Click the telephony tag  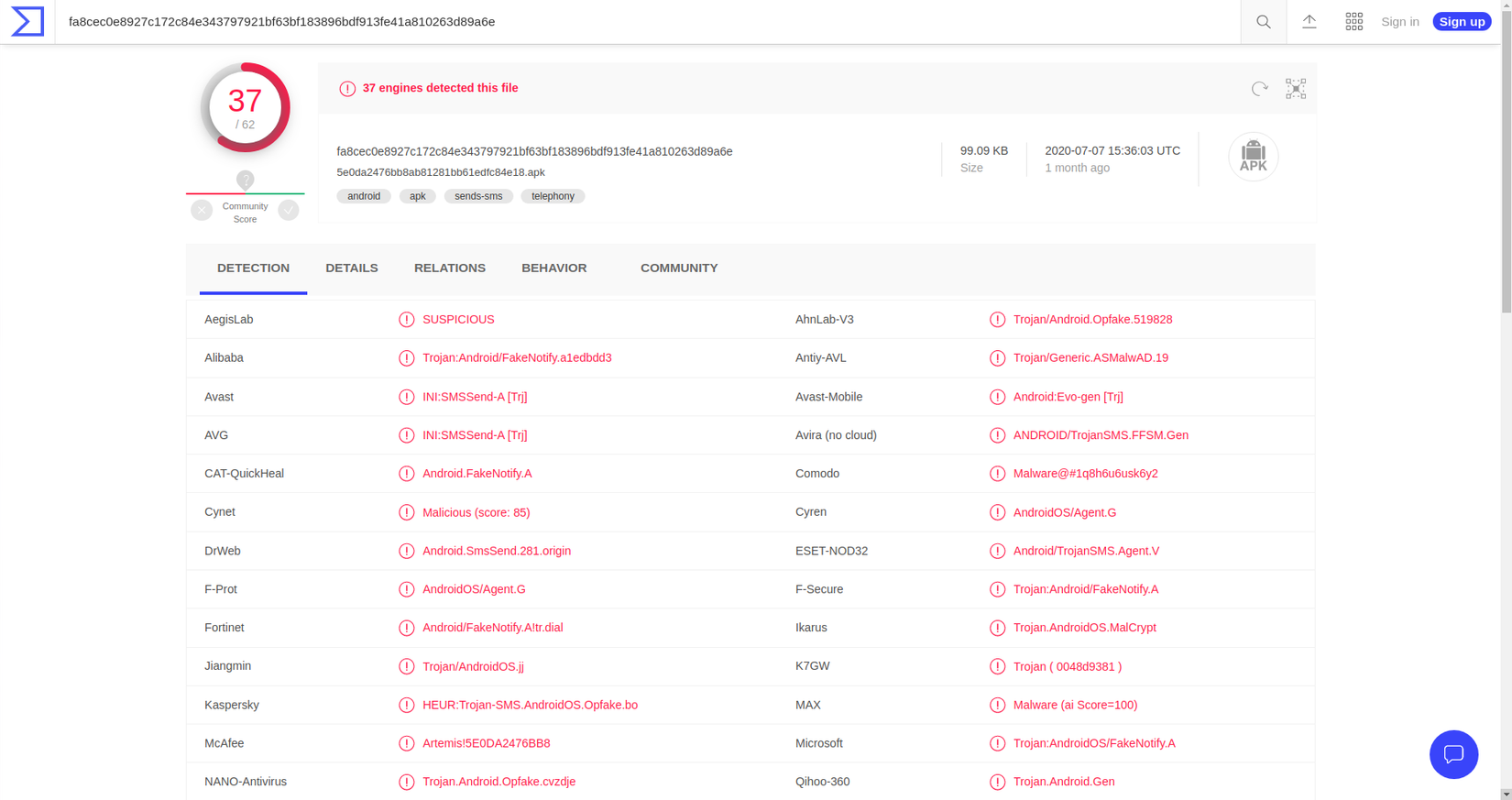[553, 196]
